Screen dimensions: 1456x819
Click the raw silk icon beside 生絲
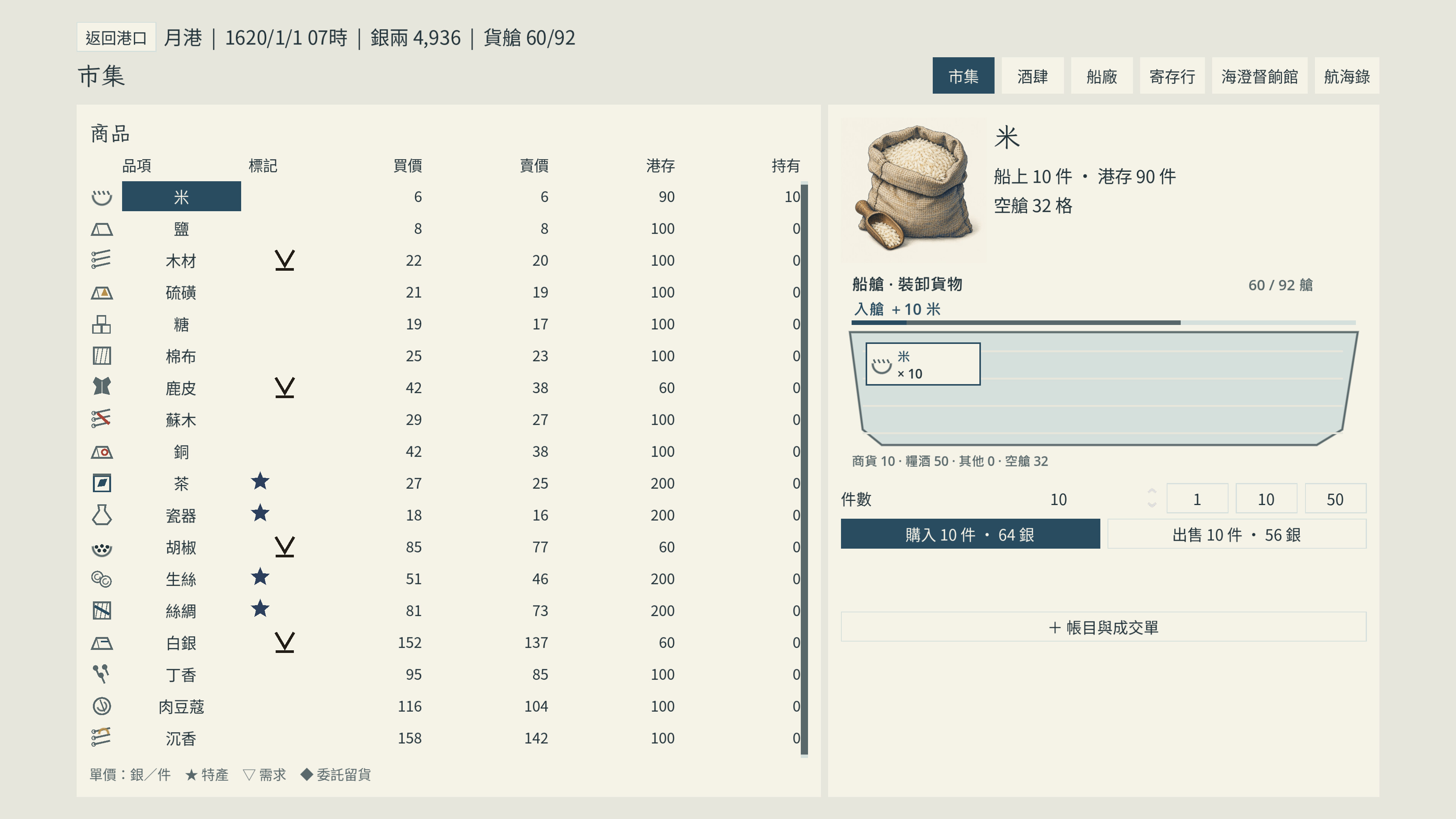pyautogui.click(x=102, y=579)
